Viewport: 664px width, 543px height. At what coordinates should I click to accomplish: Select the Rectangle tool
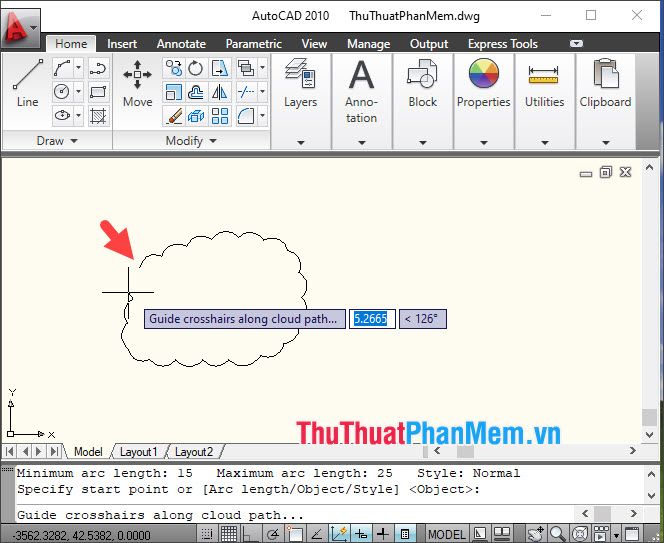(x=98, y=91)
